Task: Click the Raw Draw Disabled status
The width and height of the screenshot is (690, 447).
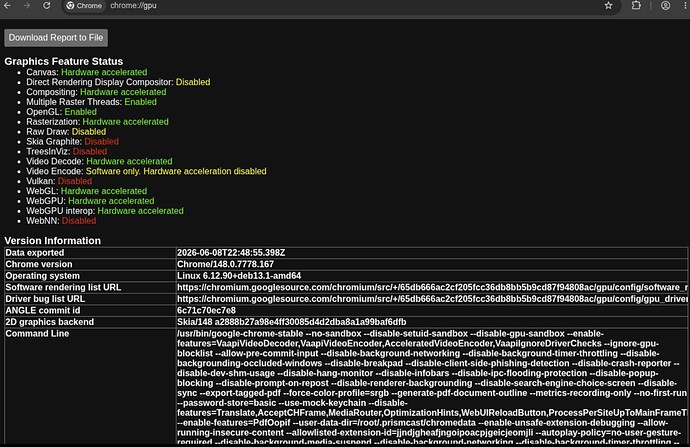Action: (89, 132)
